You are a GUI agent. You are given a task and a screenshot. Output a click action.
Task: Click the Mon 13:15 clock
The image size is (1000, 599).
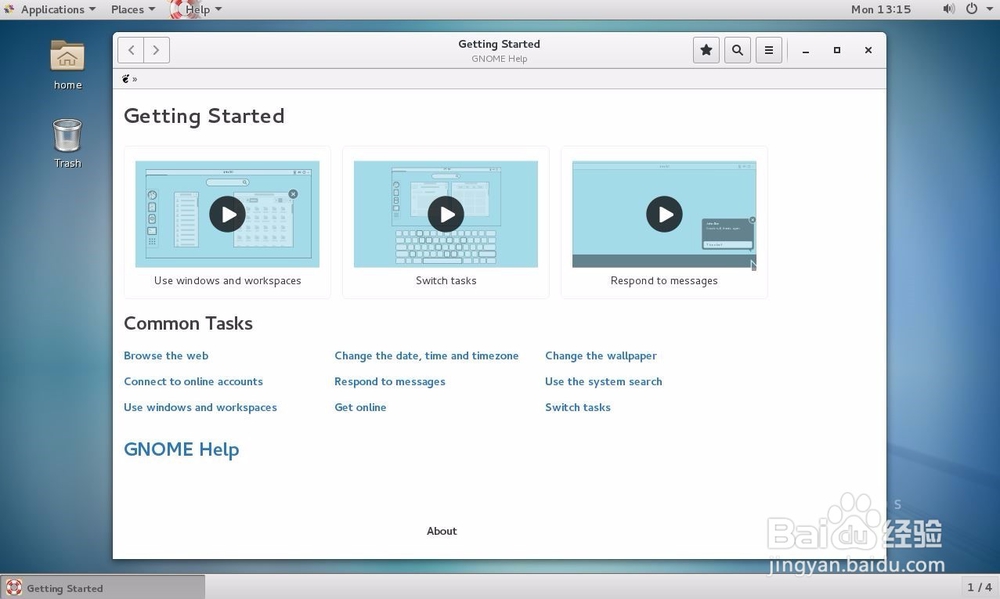tap(881, 10)
